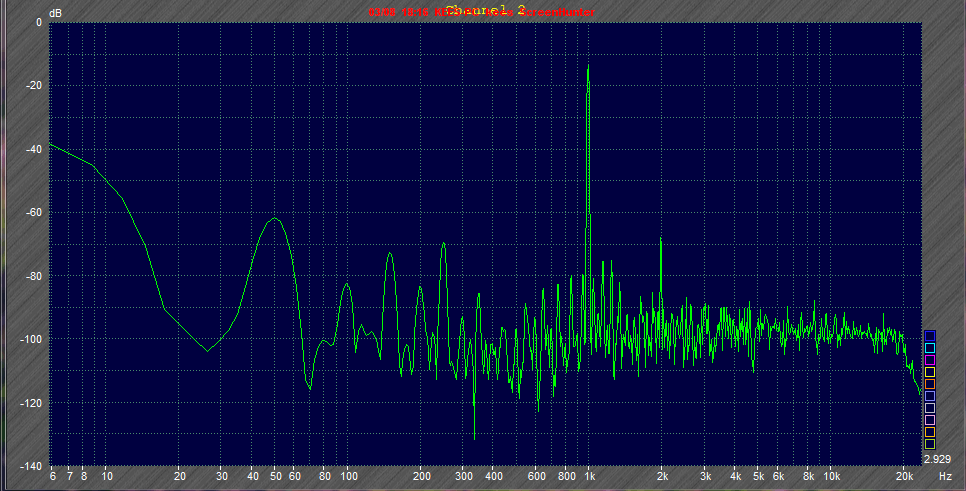This screenshot has width=966, height=491.
Task: Click the 3k frequency axis label
Action: (705, 476)
